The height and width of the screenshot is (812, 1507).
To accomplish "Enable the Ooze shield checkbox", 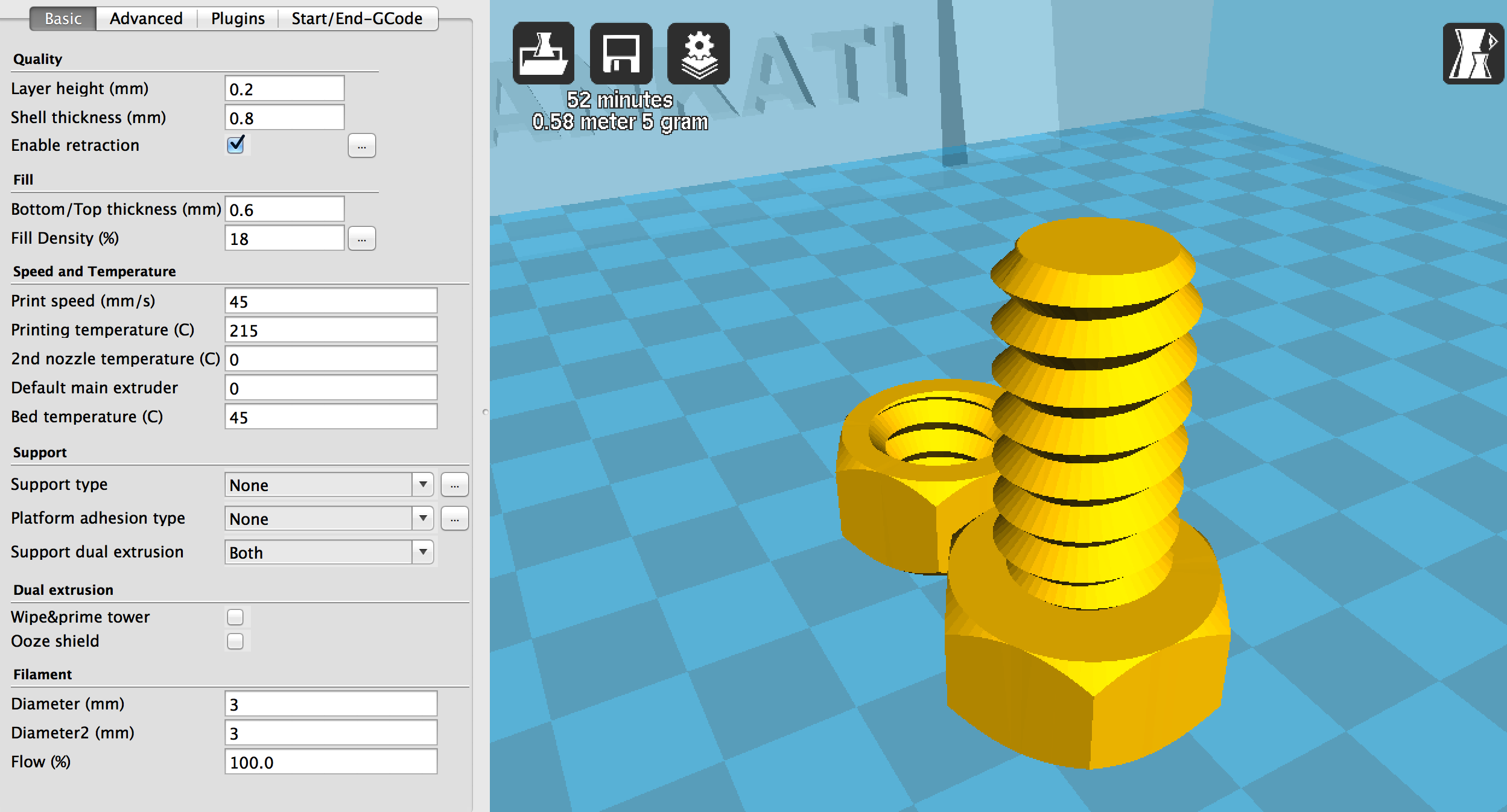I will pos(235,641).
